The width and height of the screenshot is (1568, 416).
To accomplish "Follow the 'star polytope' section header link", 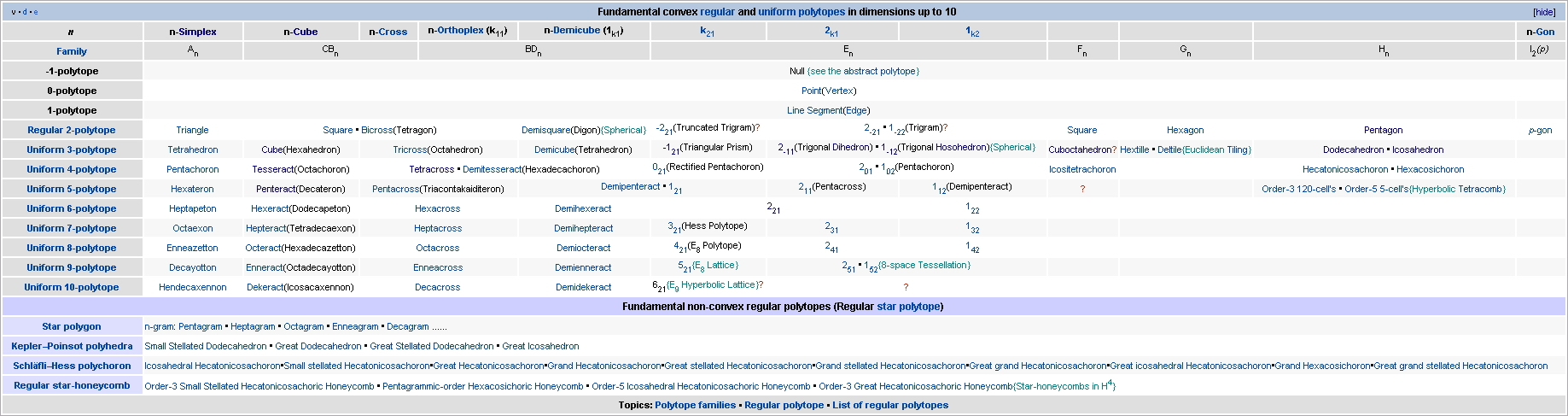I will tap(908, 307).
